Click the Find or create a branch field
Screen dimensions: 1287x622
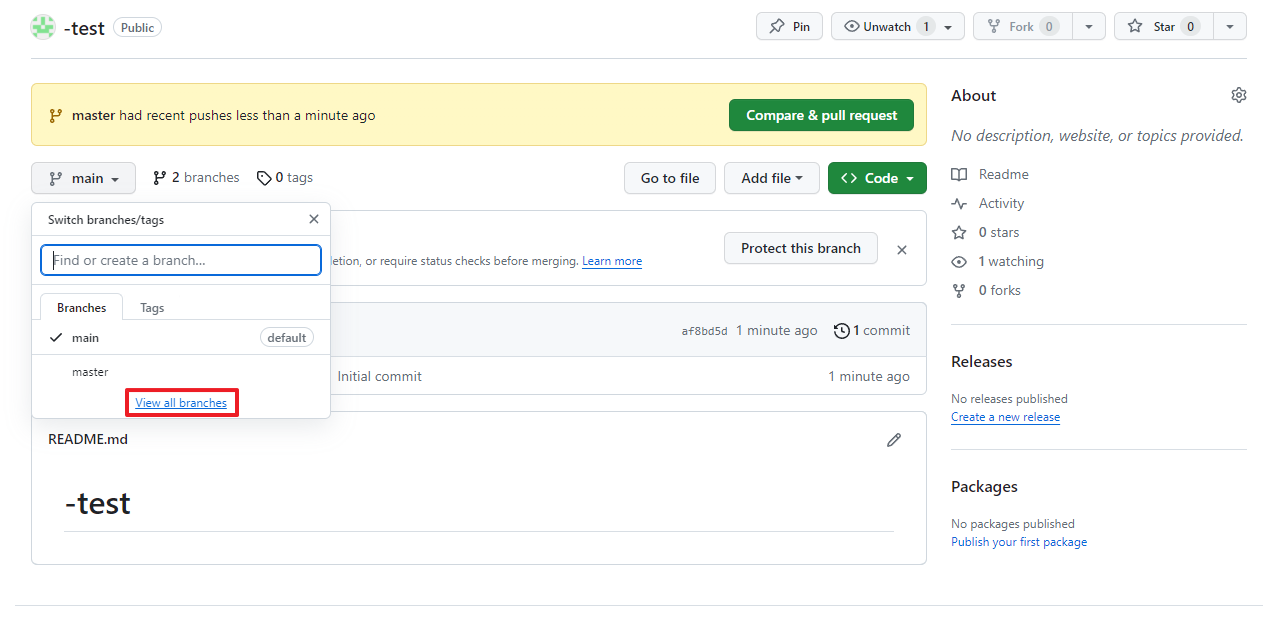coord(181,260)
